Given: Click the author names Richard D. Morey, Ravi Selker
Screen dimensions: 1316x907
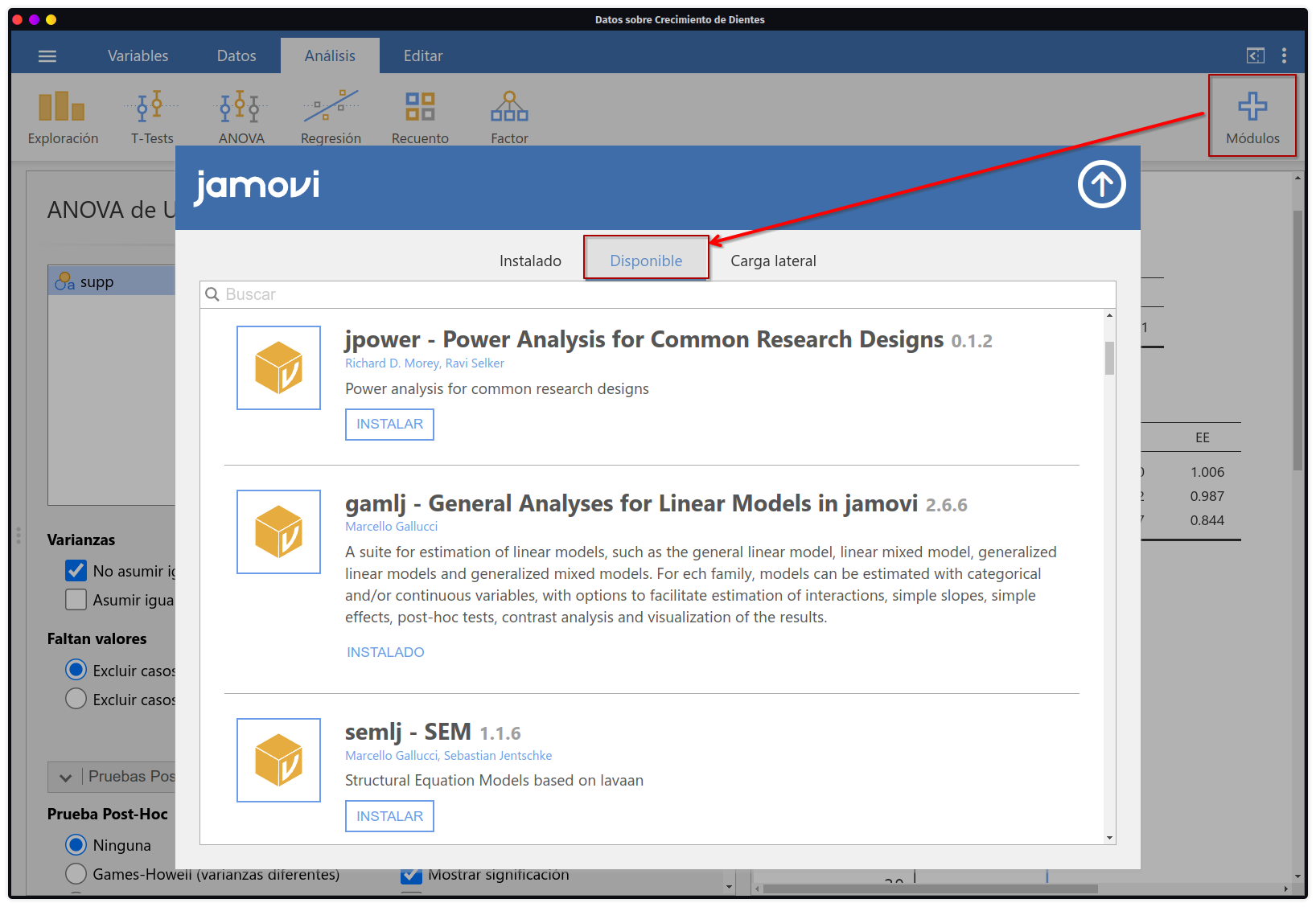Looking at the screenshot, I should [425, 363].
